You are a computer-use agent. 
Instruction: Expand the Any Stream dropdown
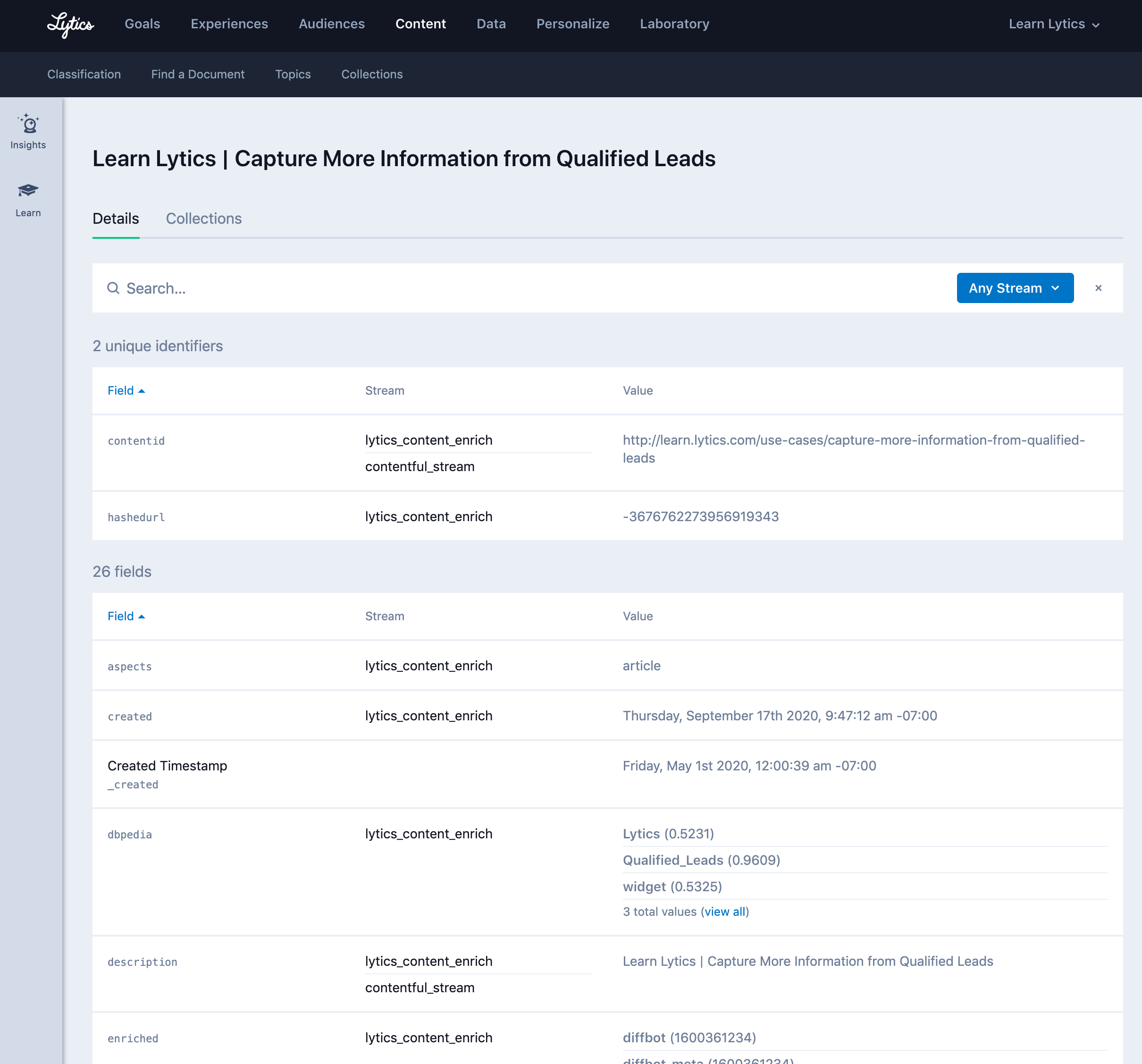[x=1015, y=288]
